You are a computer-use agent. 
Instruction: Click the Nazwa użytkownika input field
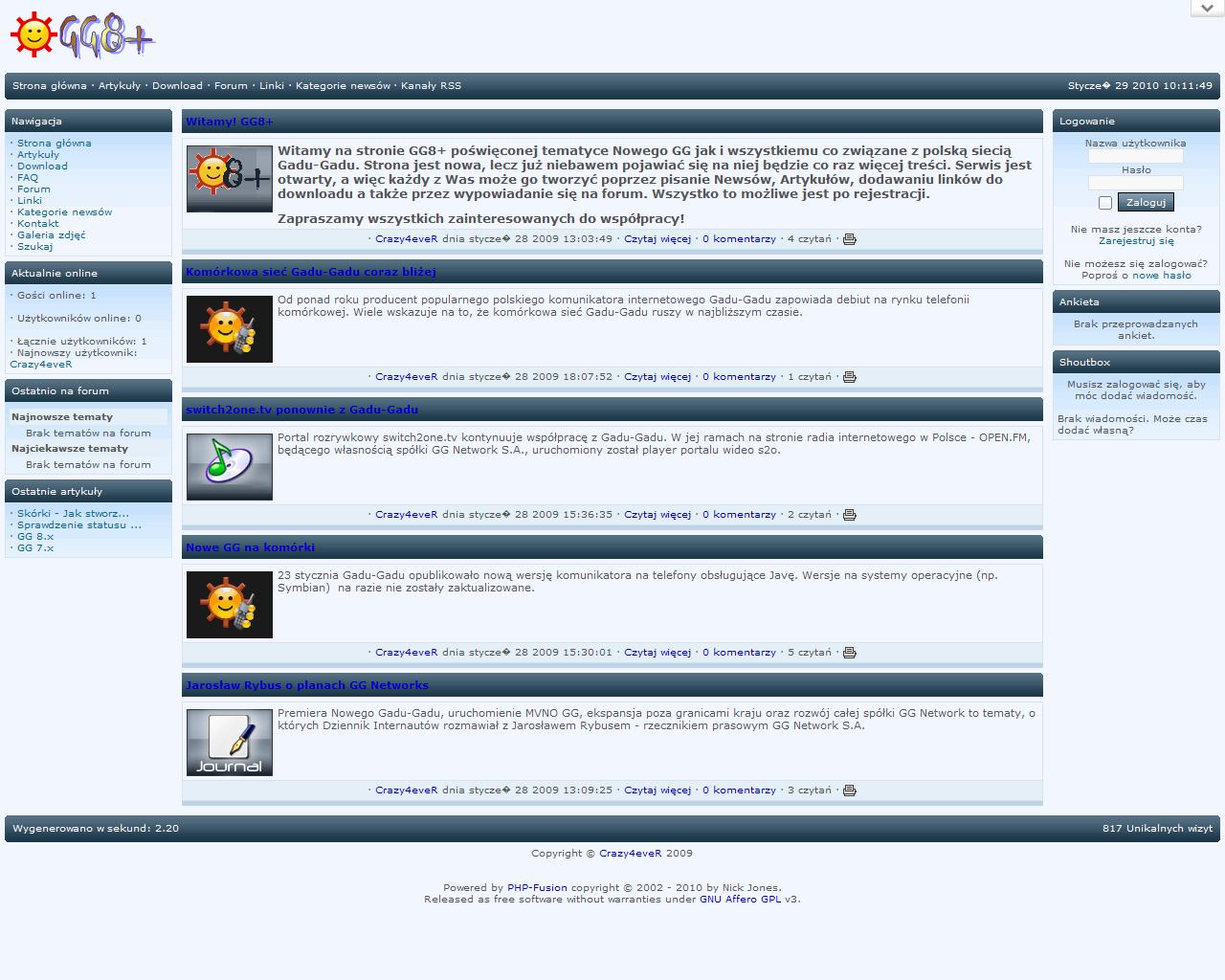[x=1136, y=156]
